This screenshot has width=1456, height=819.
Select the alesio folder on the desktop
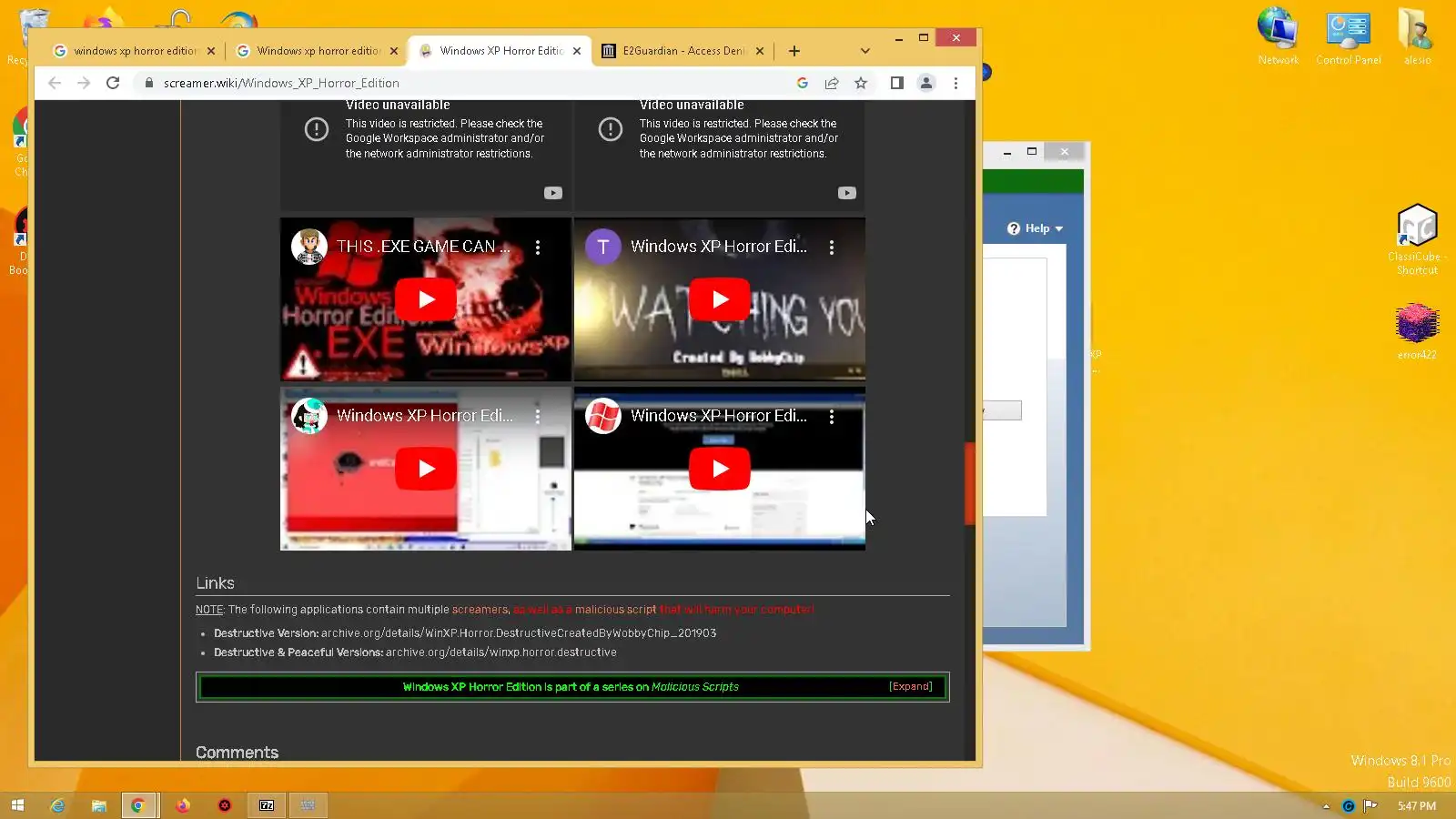(1417, 36)
